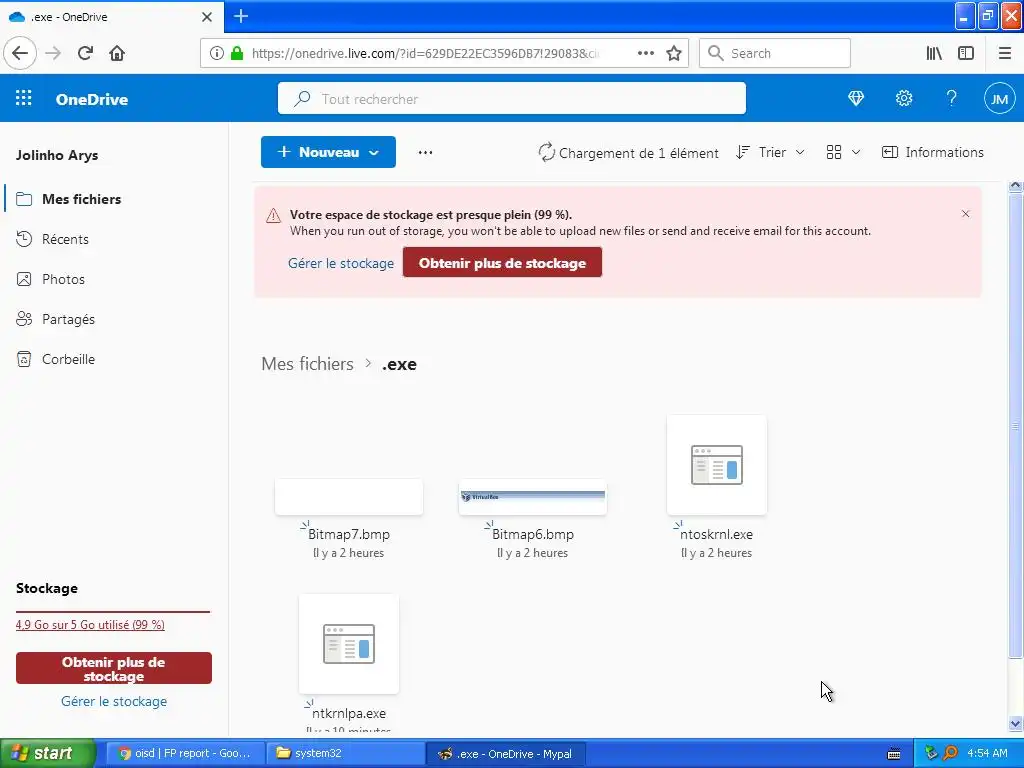Open Récents in the sidebar
This screenshot has width=1024, height=768.
(65, 239)
